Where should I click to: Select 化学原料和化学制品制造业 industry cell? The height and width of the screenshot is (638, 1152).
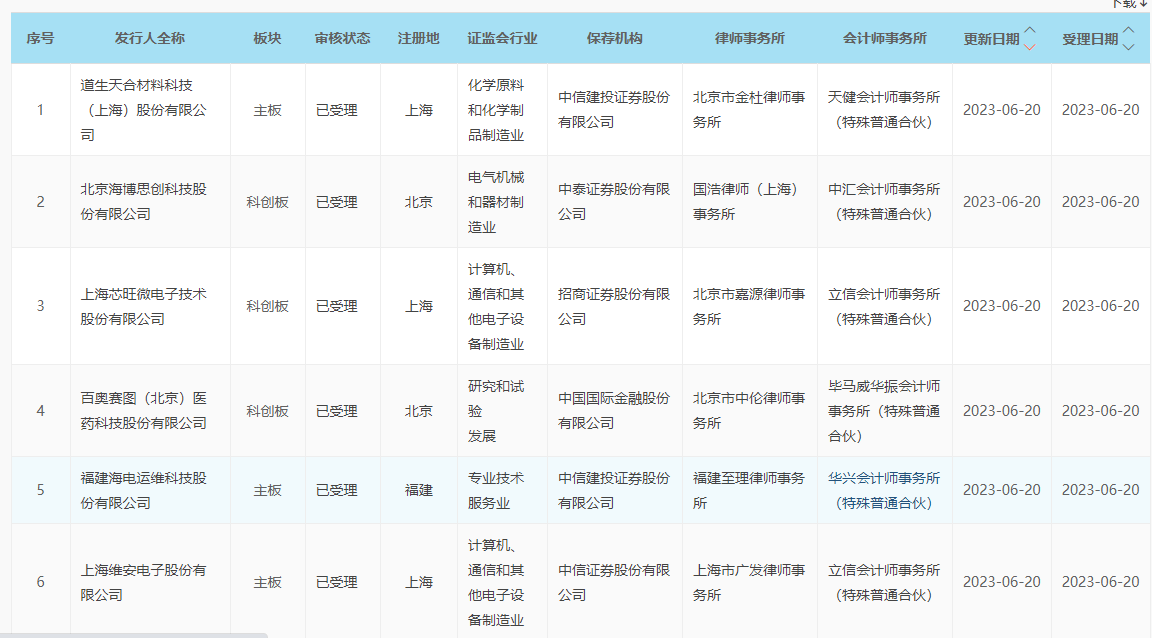(496, 110)
